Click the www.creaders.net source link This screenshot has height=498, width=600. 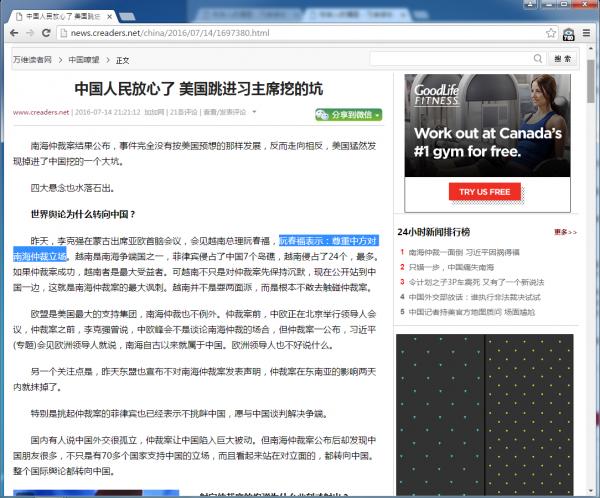[41, 112]
